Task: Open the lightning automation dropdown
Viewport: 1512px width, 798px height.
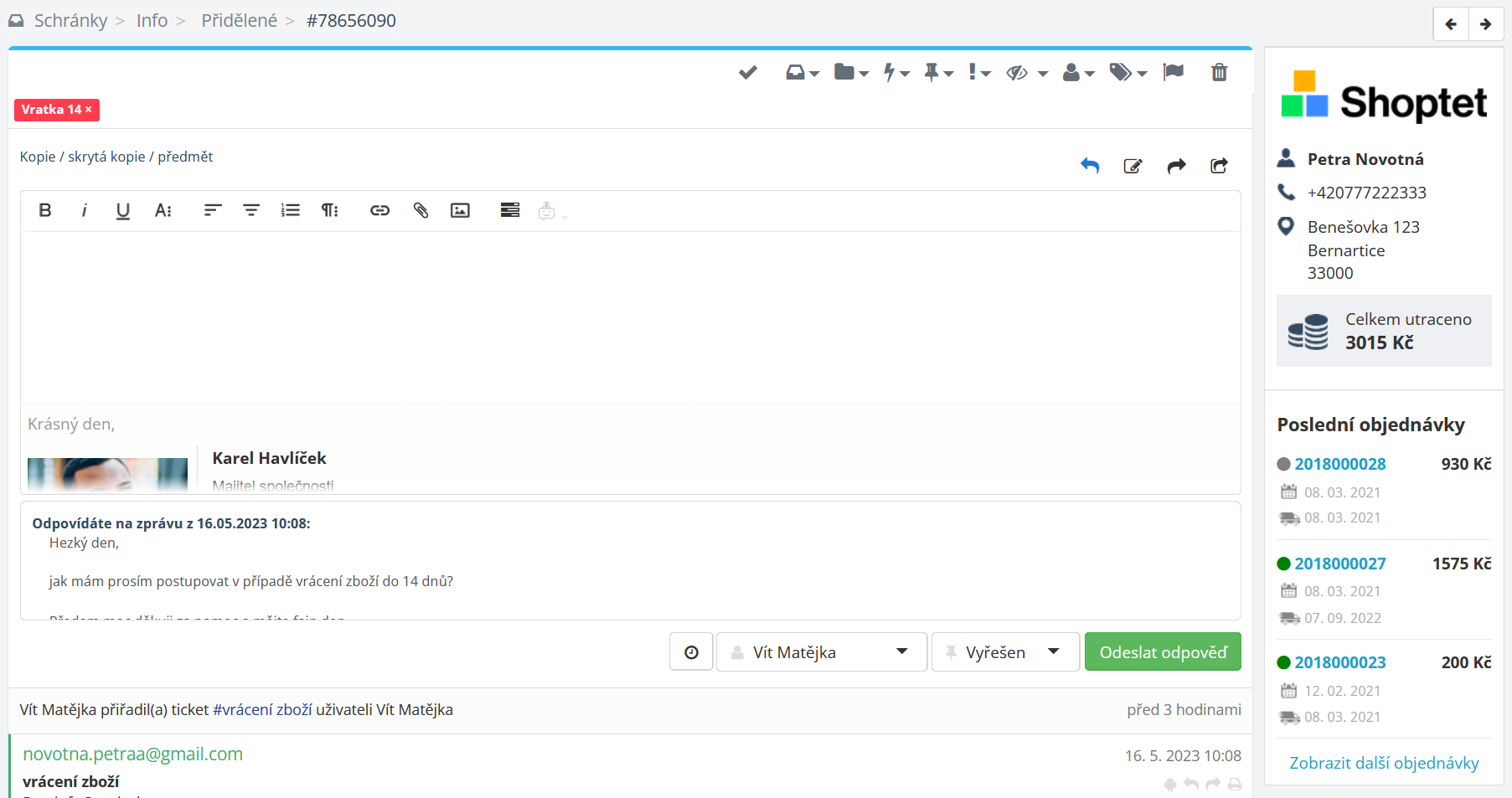Action: (896, 73)
